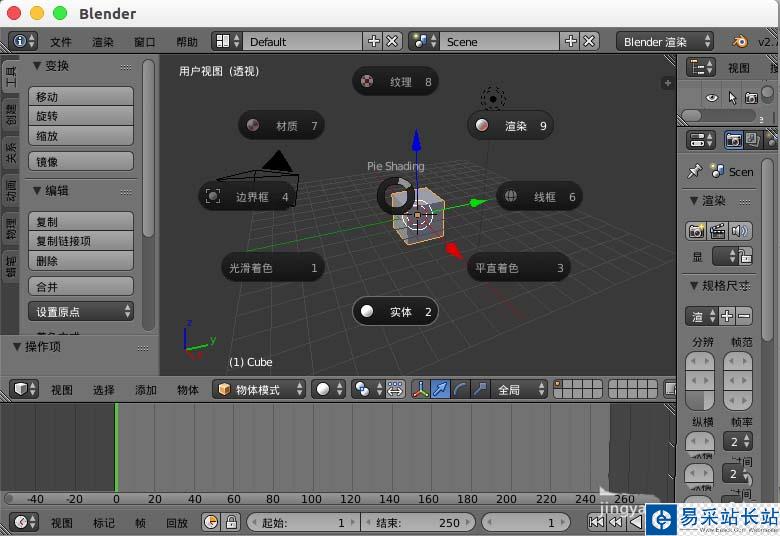Click the 镜像 button
Viewport: 780px width, 536px height.
click(81, 161)
